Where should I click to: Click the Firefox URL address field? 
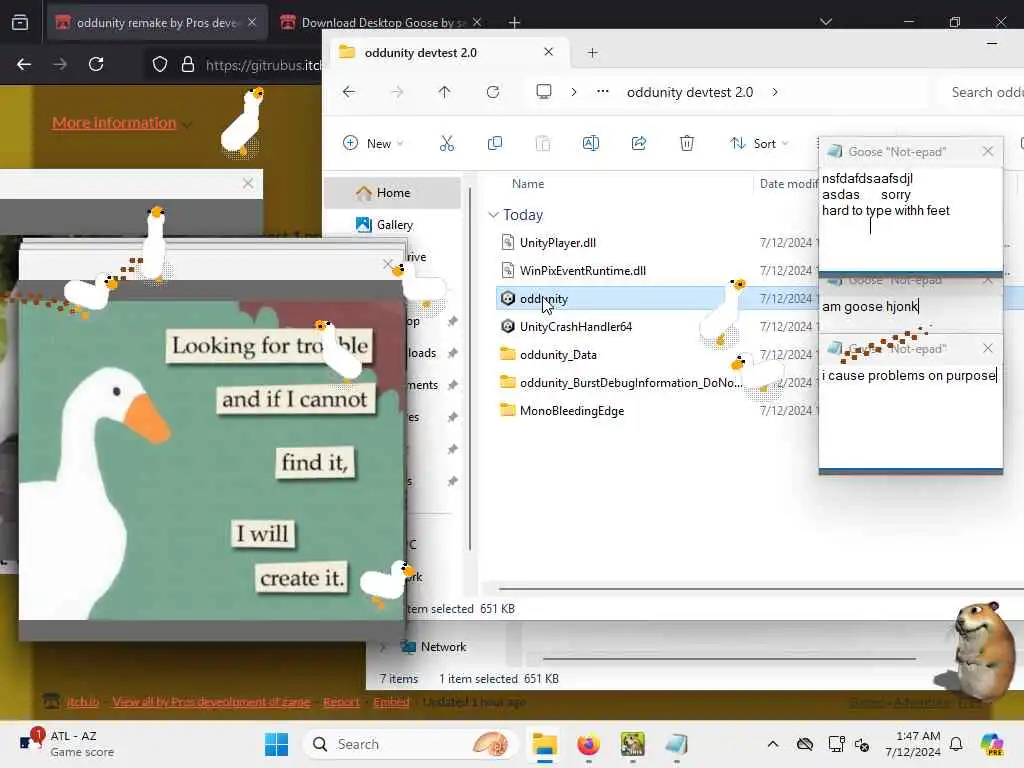pos(263,65)
